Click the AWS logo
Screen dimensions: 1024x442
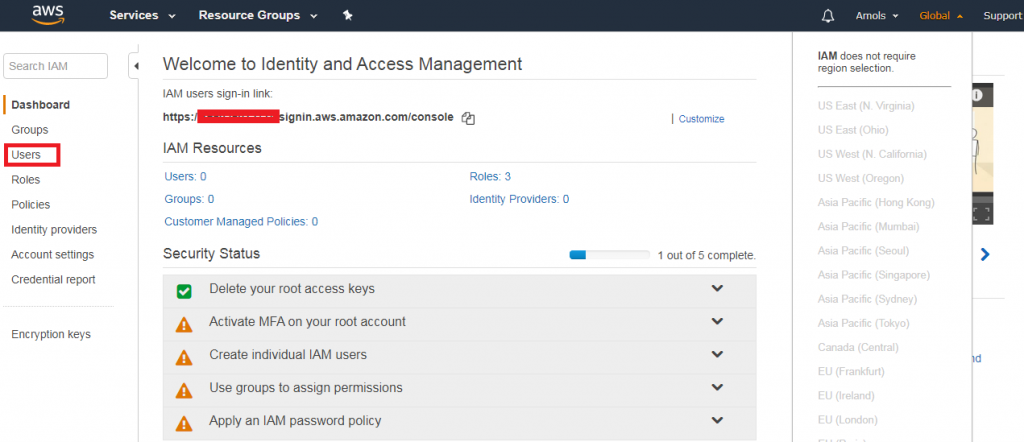coord(46,14)
